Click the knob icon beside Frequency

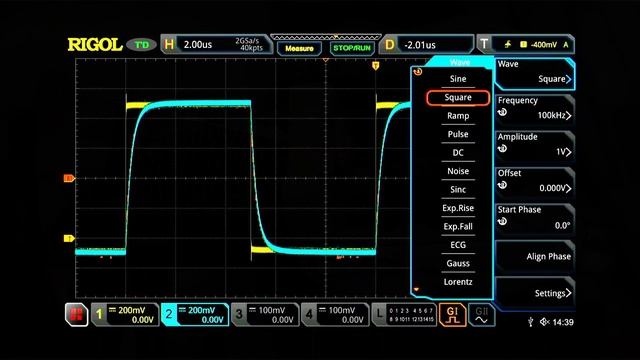[502, 112]
